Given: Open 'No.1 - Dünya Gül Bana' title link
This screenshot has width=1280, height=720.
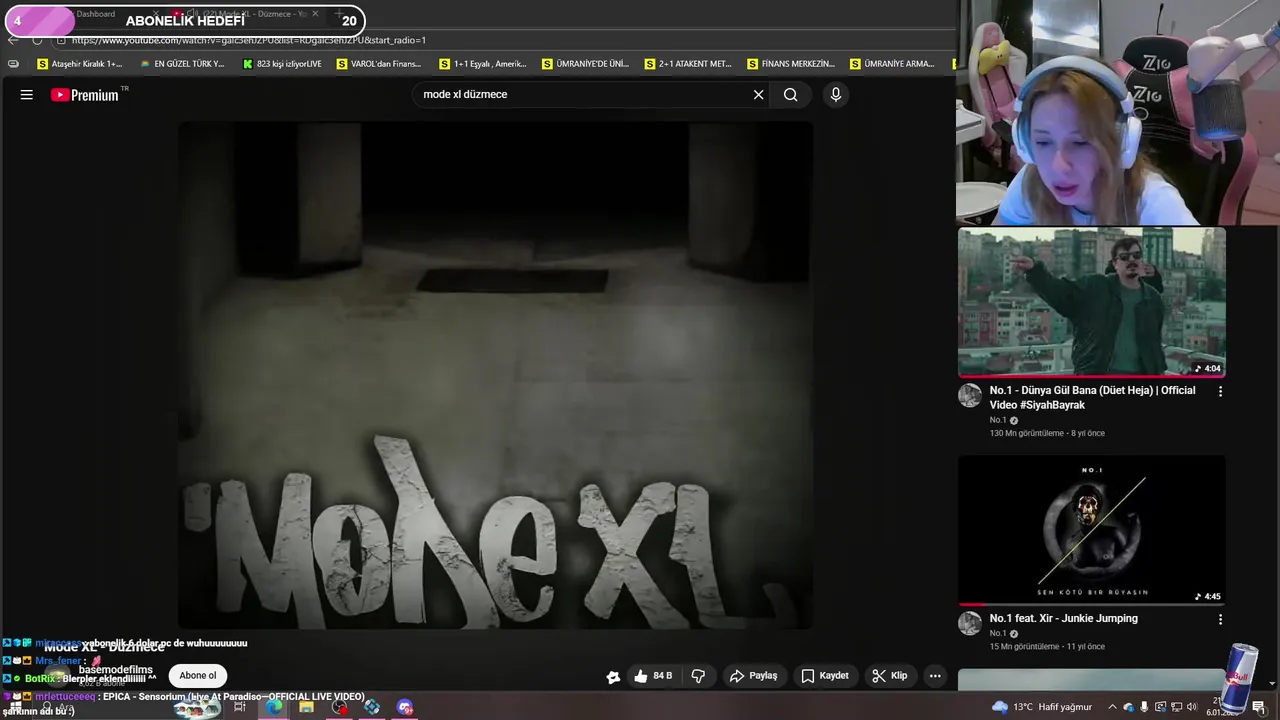Looking at the screenshot, I should (x=1092, y=397).
